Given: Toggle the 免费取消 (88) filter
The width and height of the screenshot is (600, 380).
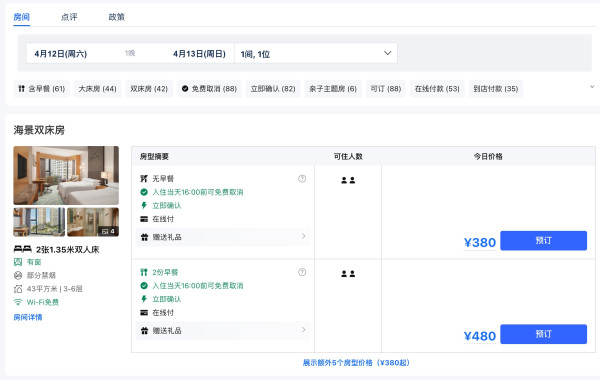Looking at the screenshot, I should click(209, 89).
